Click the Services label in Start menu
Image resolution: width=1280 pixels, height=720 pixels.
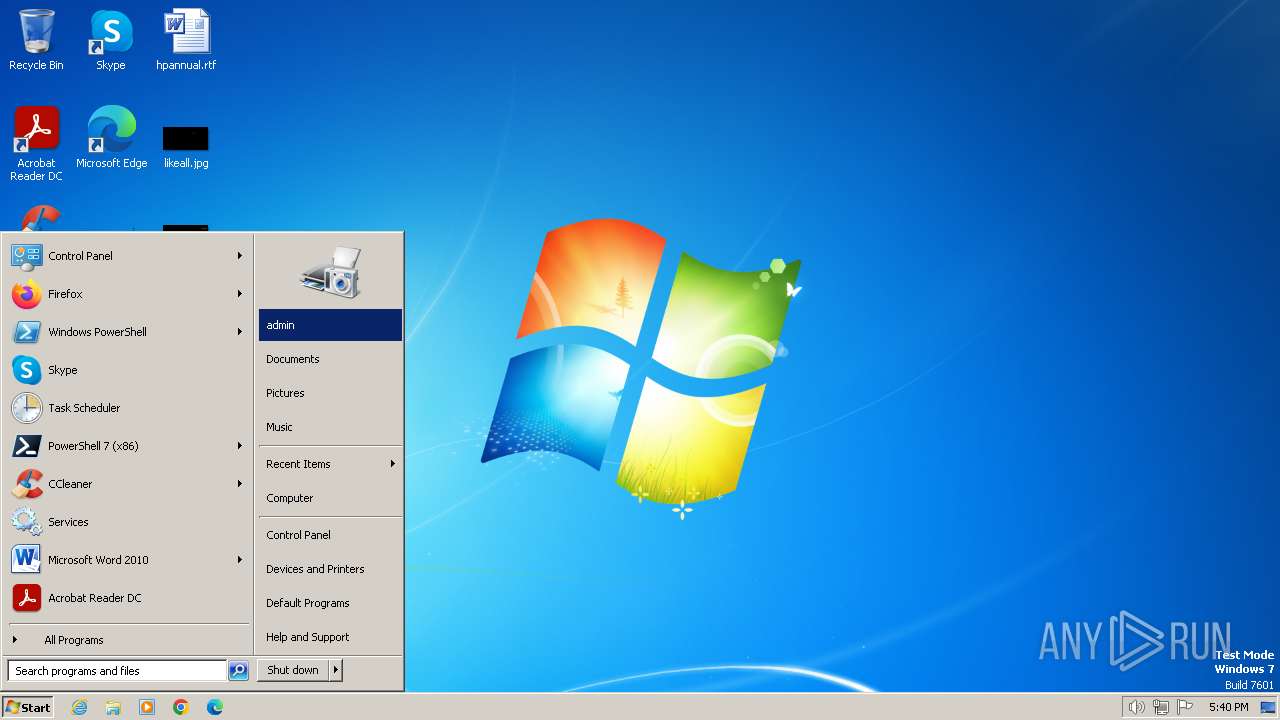[x=68, y=522]
